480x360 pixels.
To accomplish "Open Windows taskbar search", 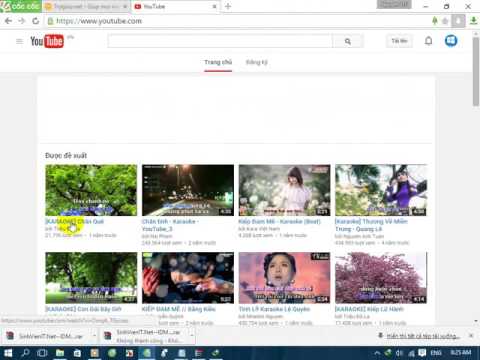I will pyautogui.click(x=25, y=353).
